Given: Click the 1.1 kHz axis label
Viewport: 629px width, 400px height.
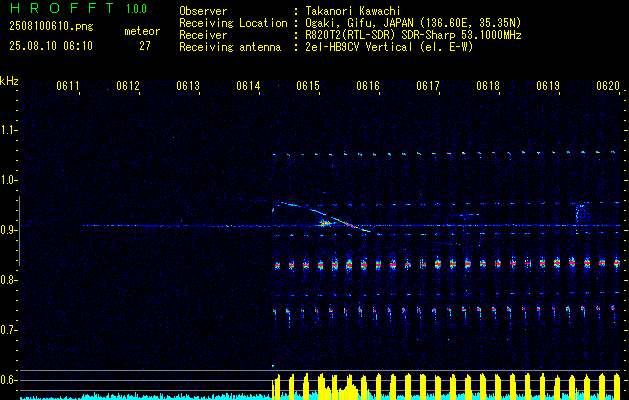Looking at the screenshot, I should 8,130.
